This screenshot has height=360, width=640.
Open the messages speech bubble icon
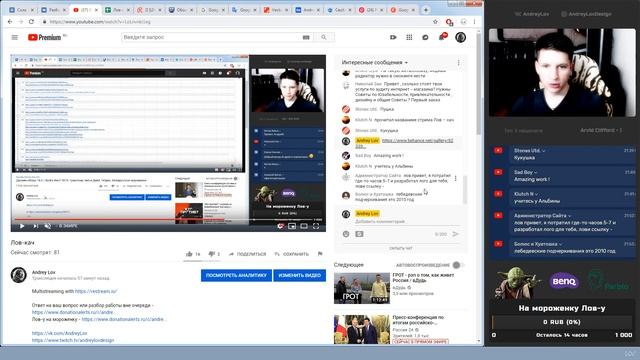point(425,38)
